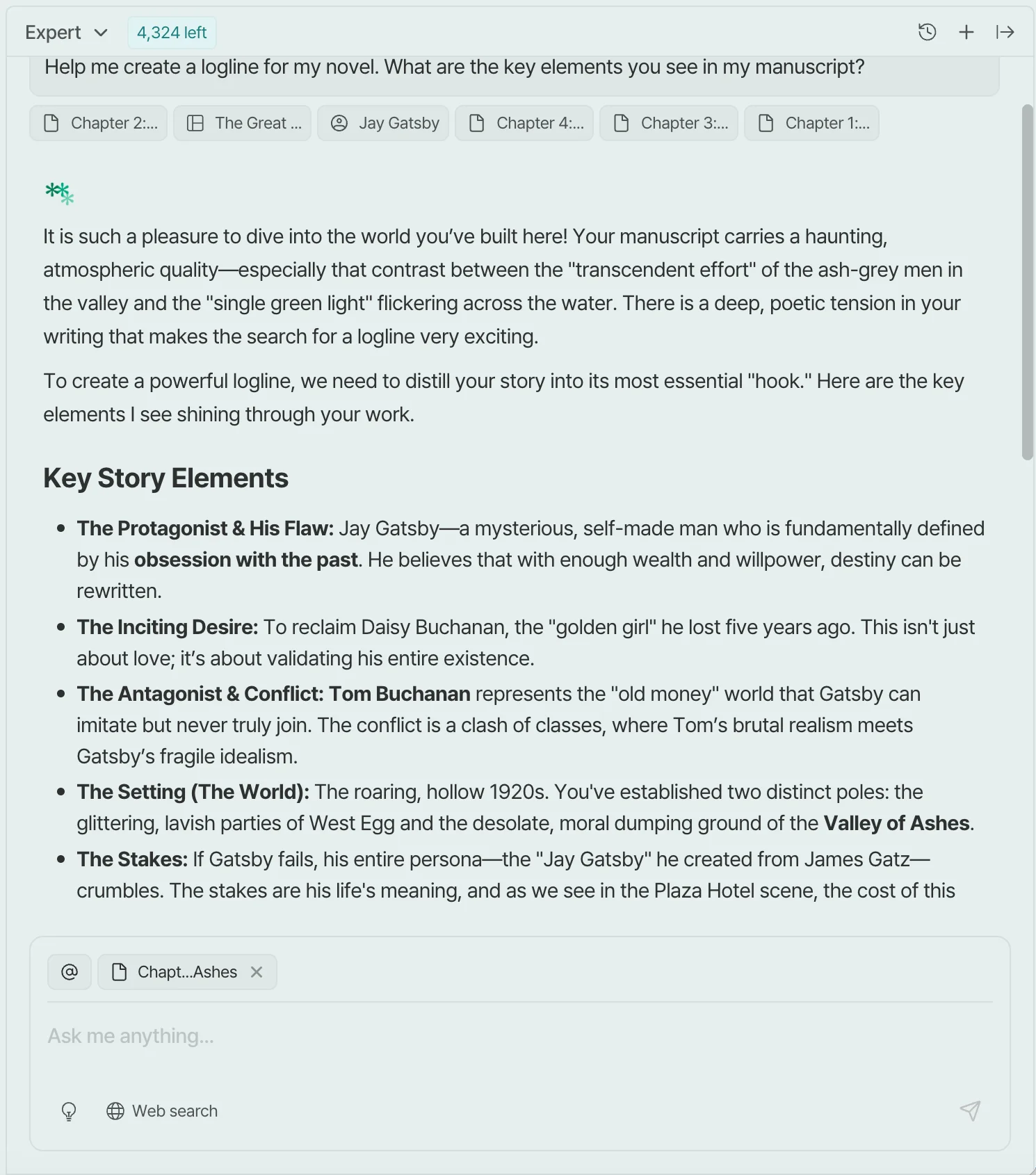The height and width of the screenshot is (1175, 1036).
Task: Click the Ask me anything input field
Action: 515,1036
